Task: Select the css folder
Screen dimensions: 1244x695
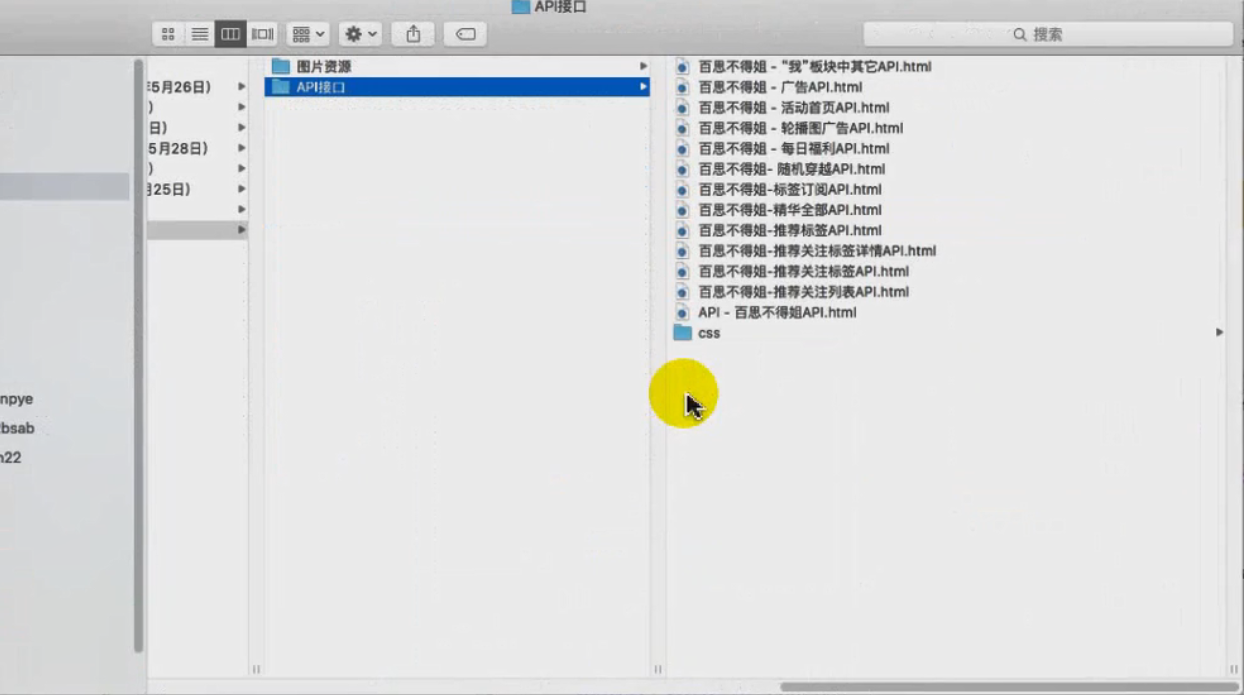Action: 709,333
